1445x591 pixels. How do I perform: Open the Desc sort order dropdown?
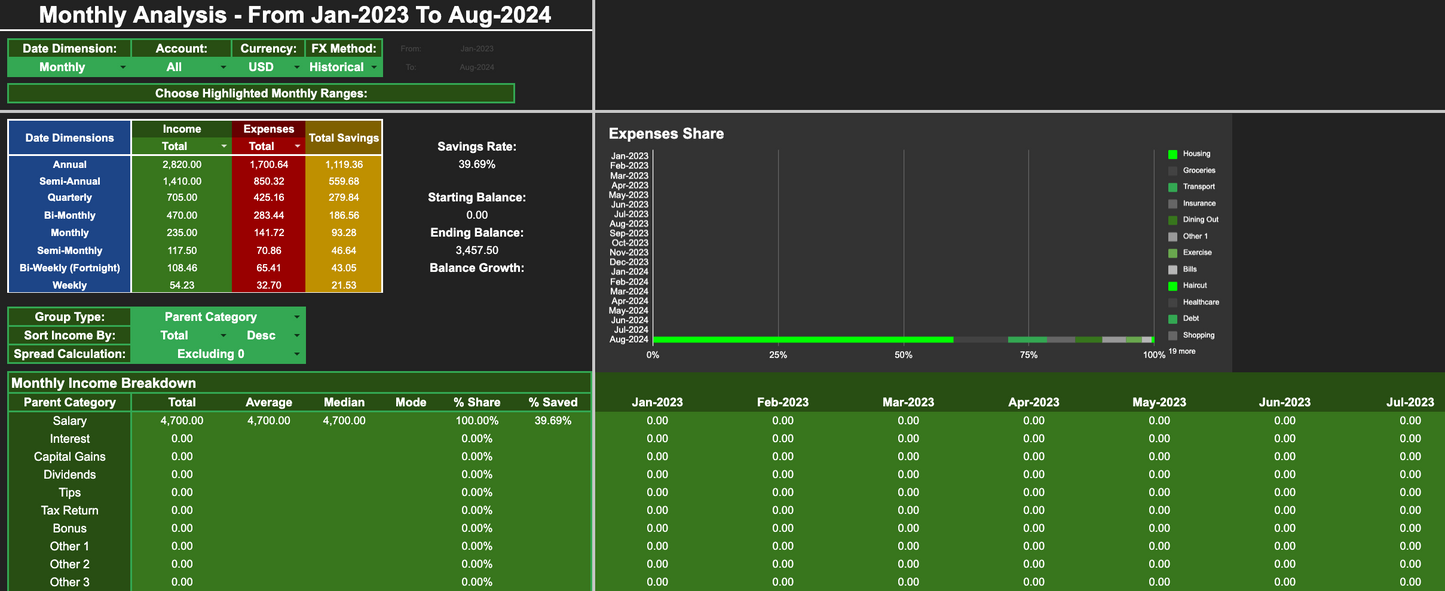268,335
